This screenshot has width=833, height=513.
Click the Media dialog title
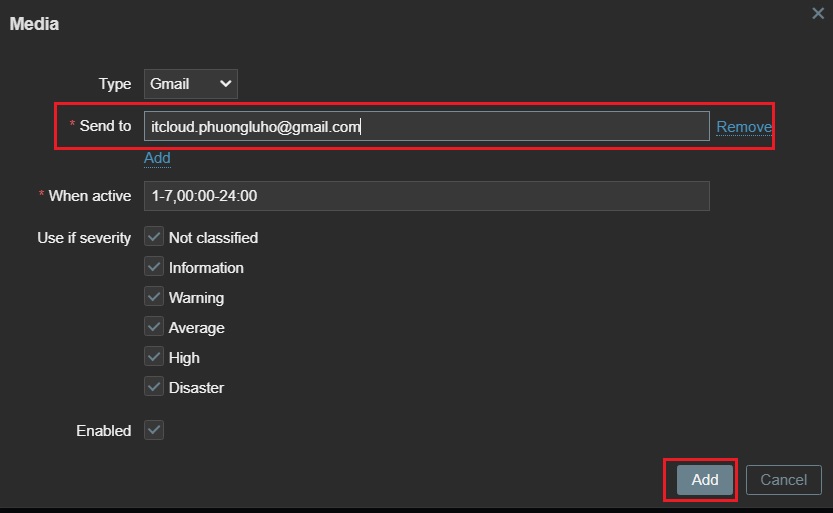click(x=34, y=24)
